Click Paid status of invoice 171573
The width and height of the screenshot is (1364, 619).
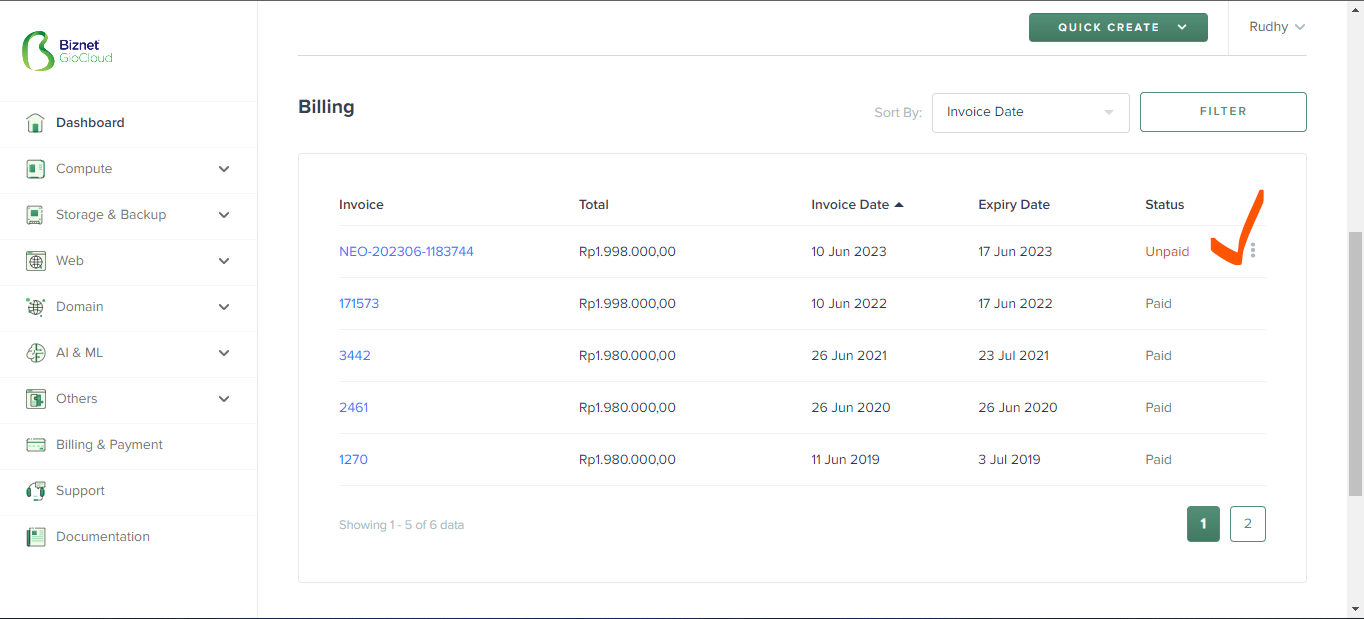pos(1158,303)
